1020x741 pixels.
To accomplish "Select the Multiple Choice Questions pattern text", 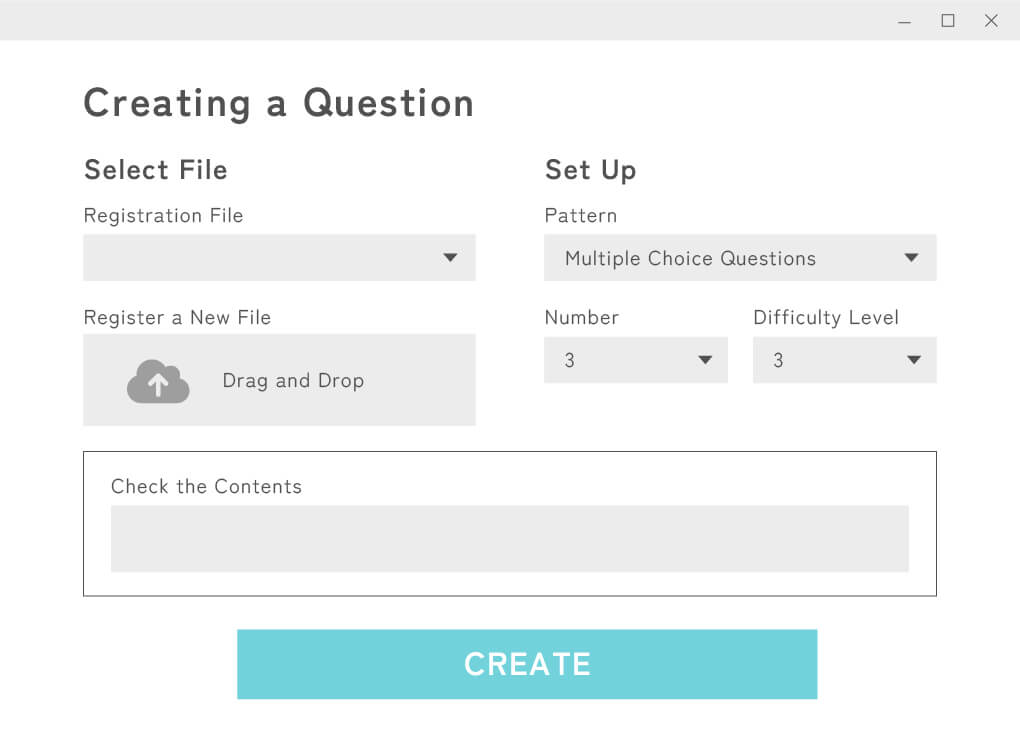I will (690, 258).
